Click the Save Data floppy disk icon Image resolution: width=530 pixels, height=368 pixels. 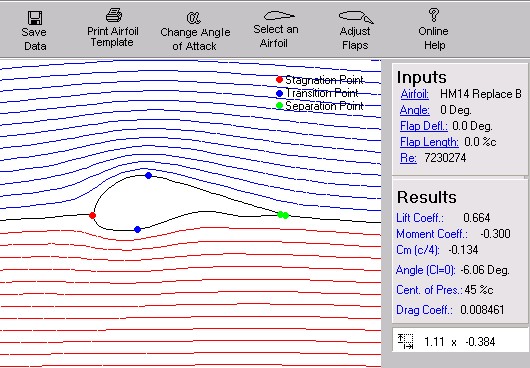point(35,18)
